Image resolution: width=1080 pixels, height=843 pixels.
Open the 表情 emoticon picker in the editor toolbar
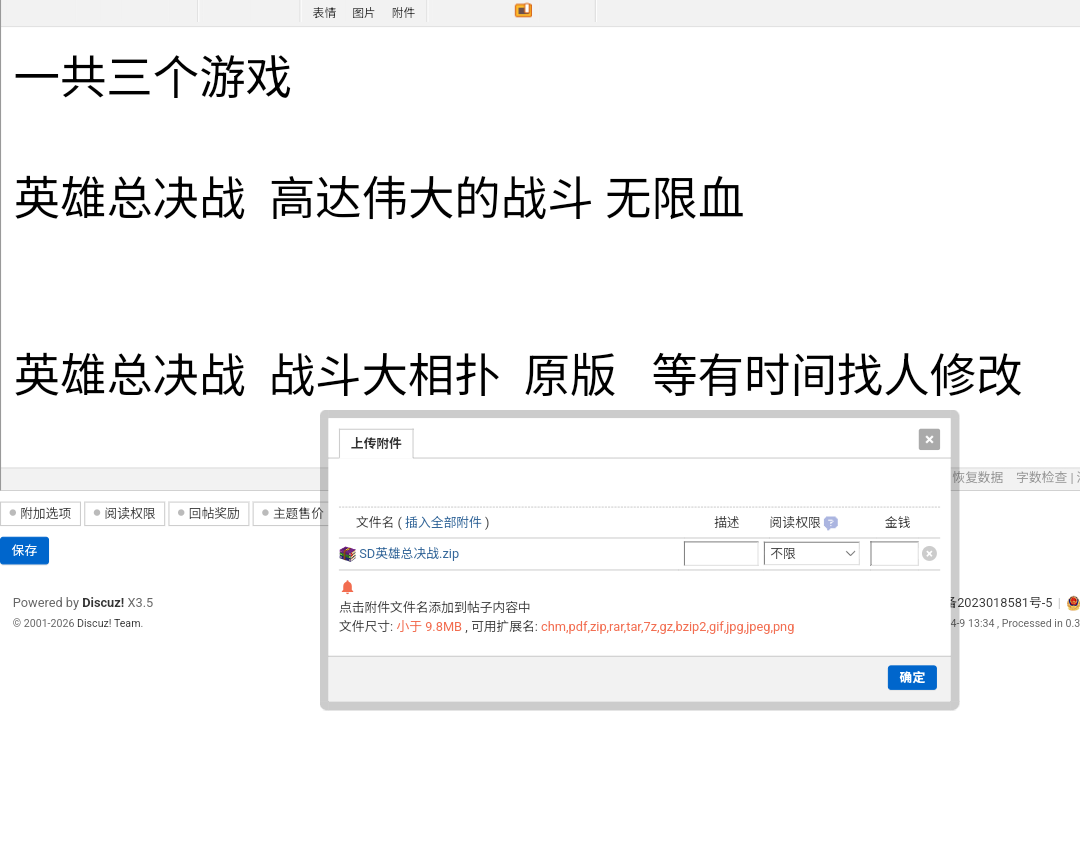click(x=323, y=12)
